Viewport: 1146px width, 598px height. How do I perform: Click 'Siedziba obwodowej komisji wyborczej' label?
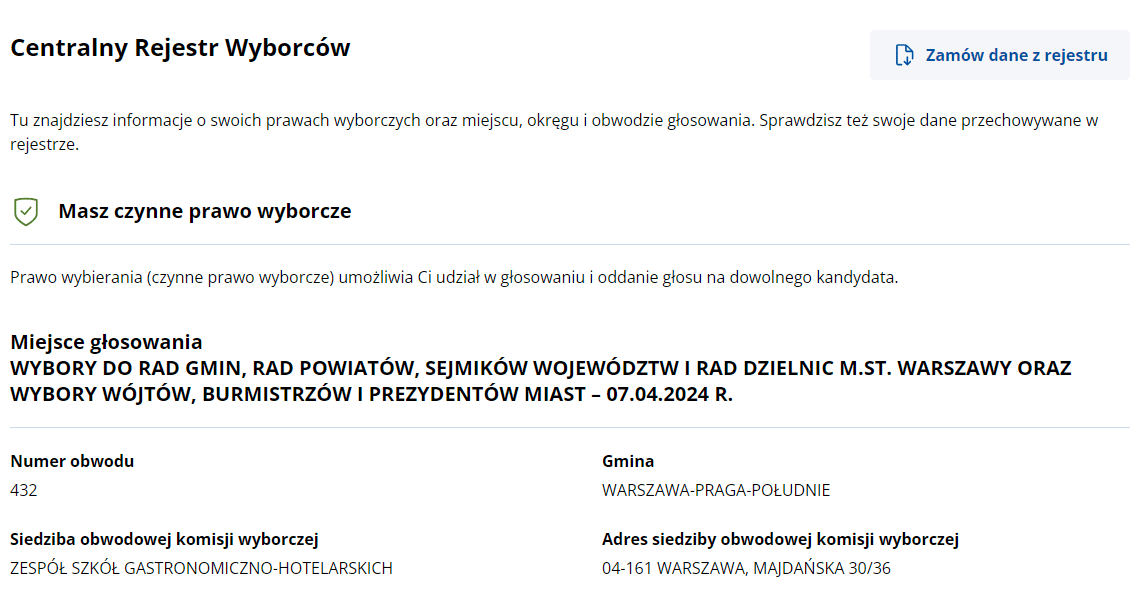click(164, 540)
